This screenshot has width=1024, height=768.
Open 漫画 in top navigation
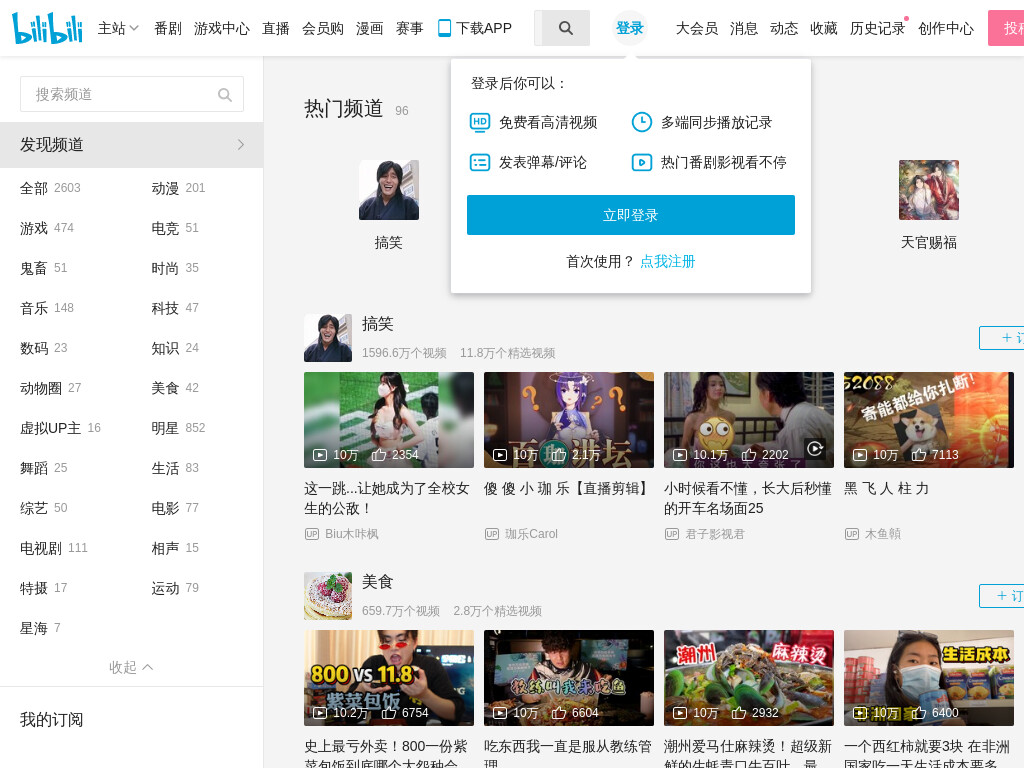click(x=370, y=28)
